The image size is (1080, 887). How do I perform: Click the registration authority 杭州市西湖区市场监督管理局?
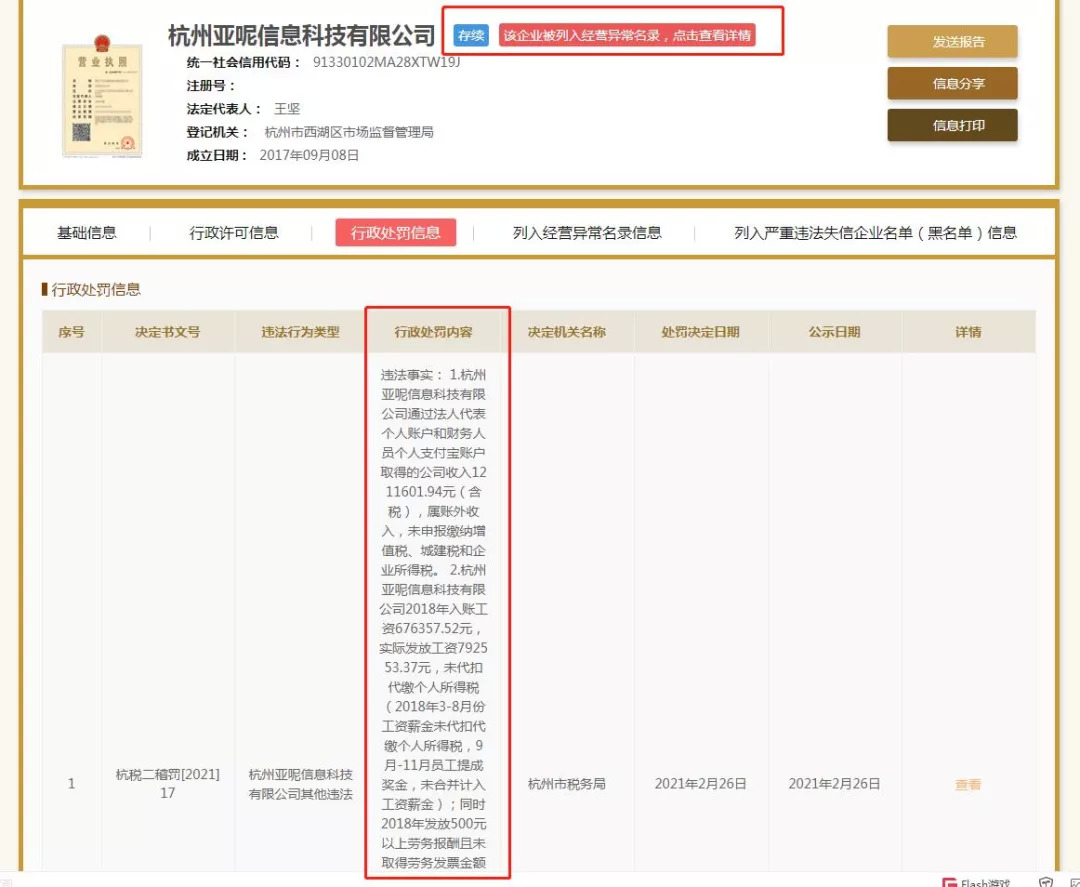pos(349,132)
